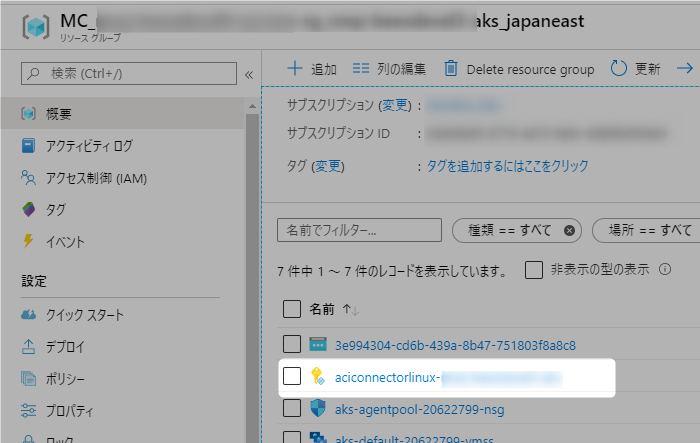Click the 更新 refresh button
Viewport: 700px width, 443px height.
pyautogui.click(x=635, y=69)
